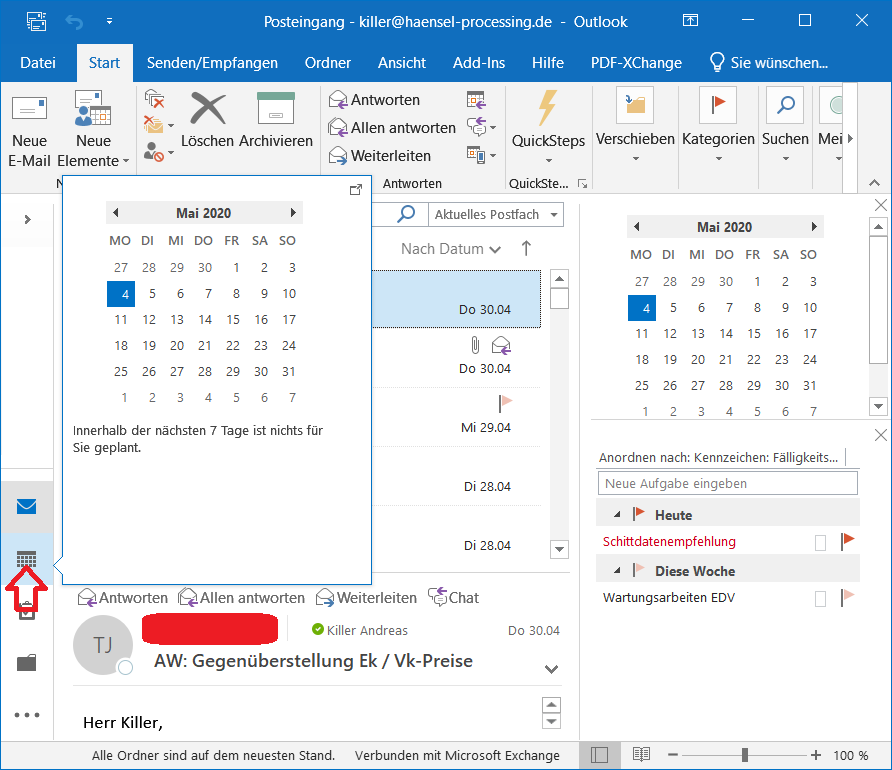Click Weiterleiten in the reading pane
892x770 pixels.
(366, 598)
